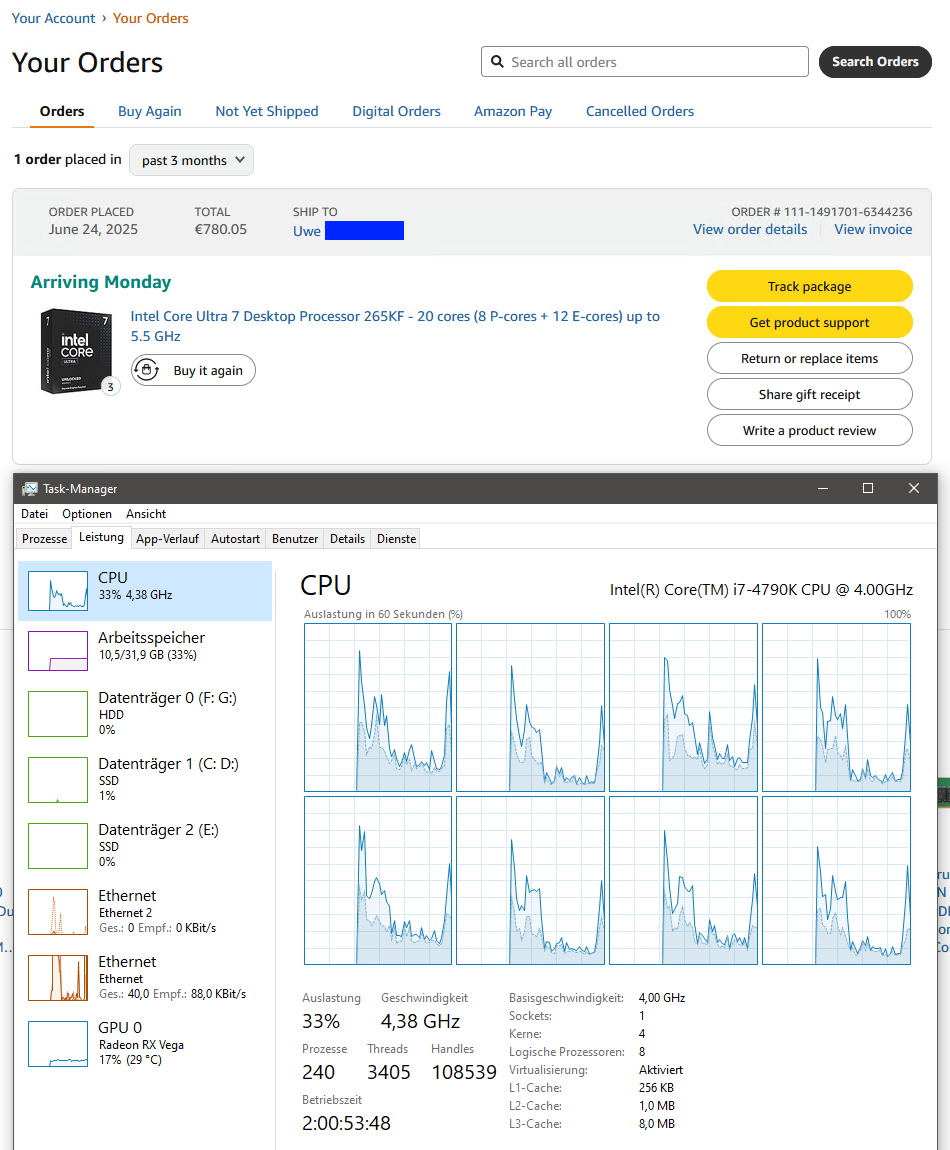Select Datenträger 0 (F: G:) graph
The image size is (950, 1150).
click(58, 714)
